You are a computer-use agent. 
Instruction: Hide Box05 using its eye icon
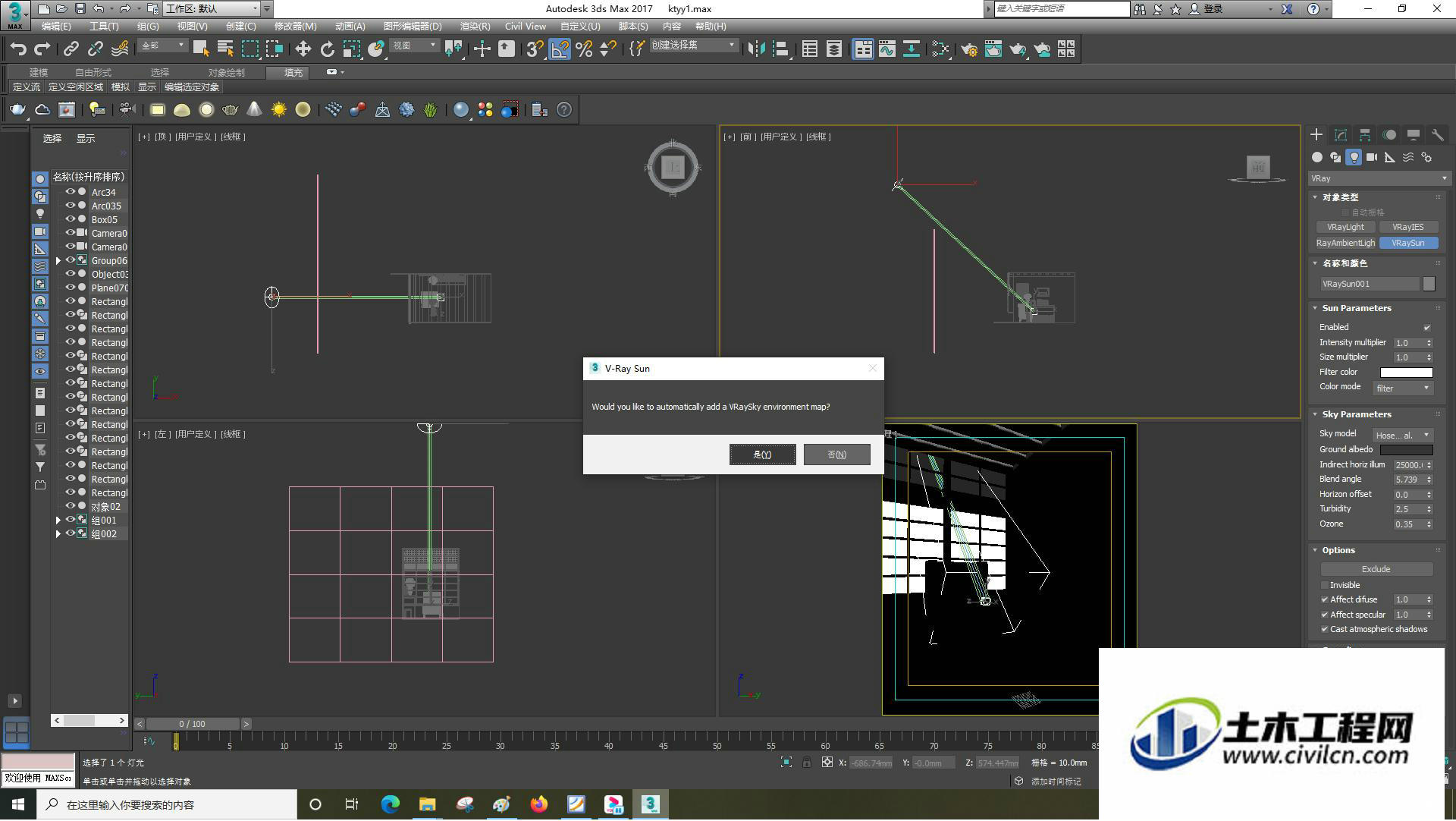click(x=70, y=219)
